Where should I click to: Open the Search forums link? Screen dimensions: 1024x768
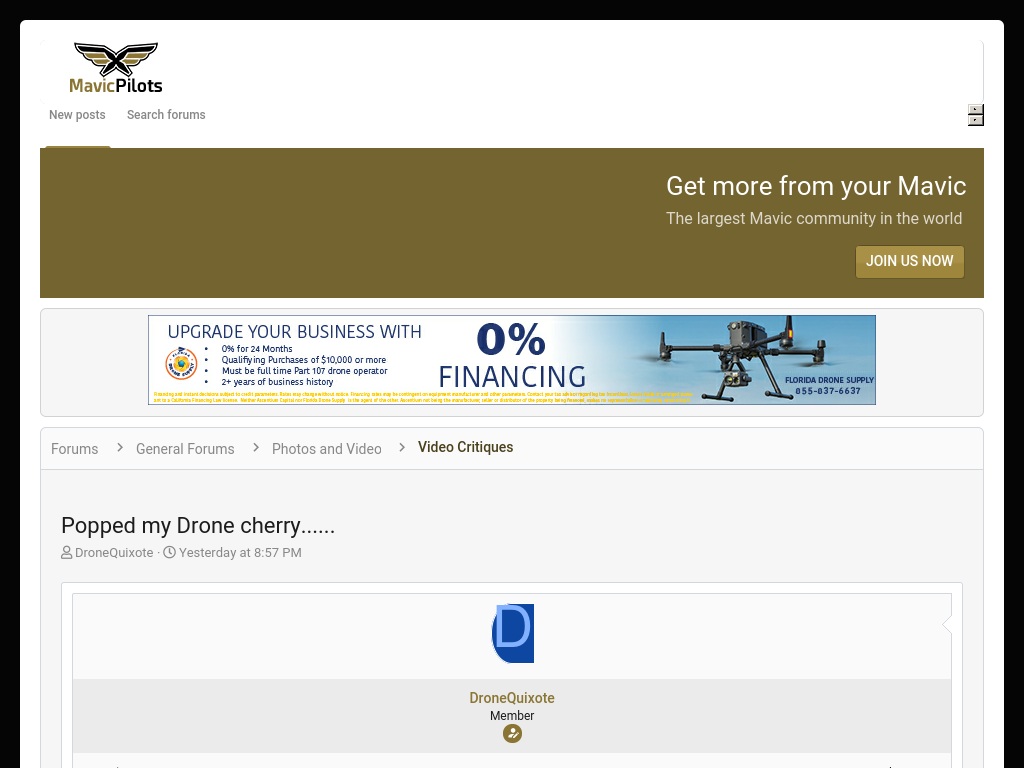tap(166, 115)
